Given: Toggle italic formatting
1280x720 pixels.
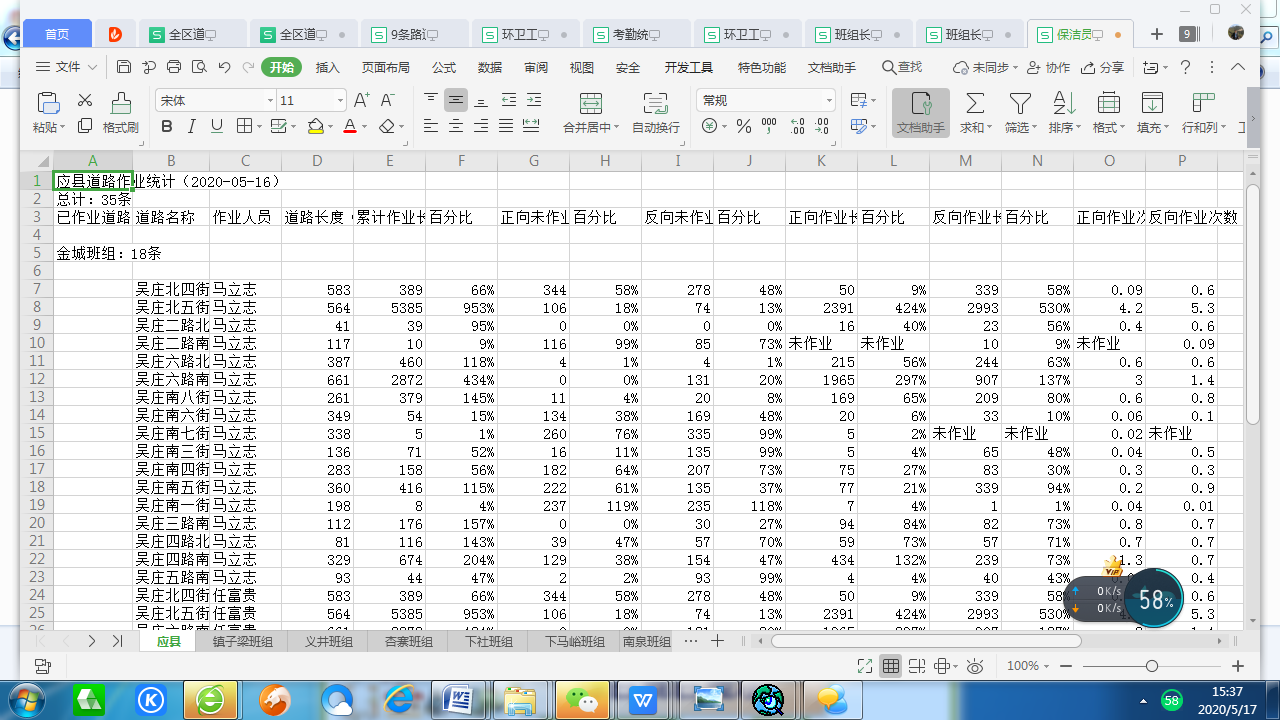Looking at the screenshot, I should 192,127.
